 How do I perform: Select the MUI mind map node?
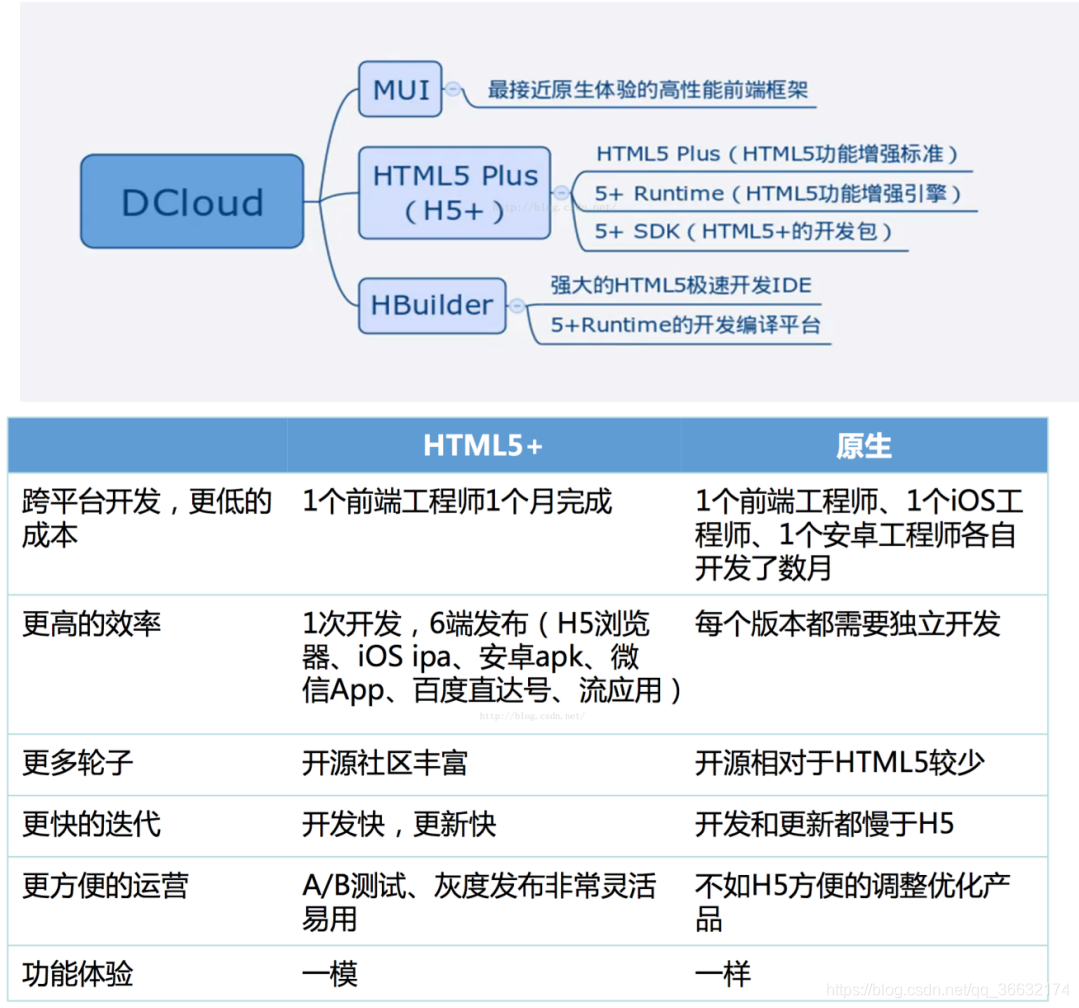(400, 89)
